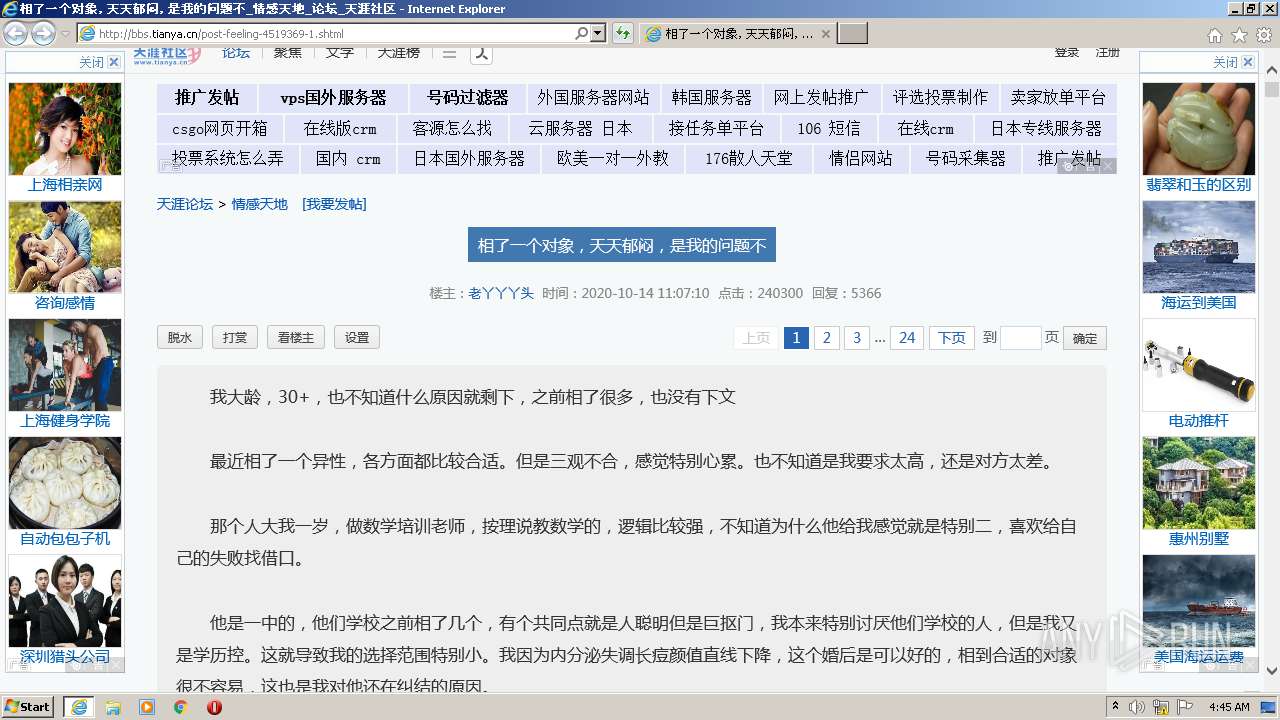The image size is (1280, 720).
Task: Open the 上海健身学院 ad image
Action: click(65, 365)
